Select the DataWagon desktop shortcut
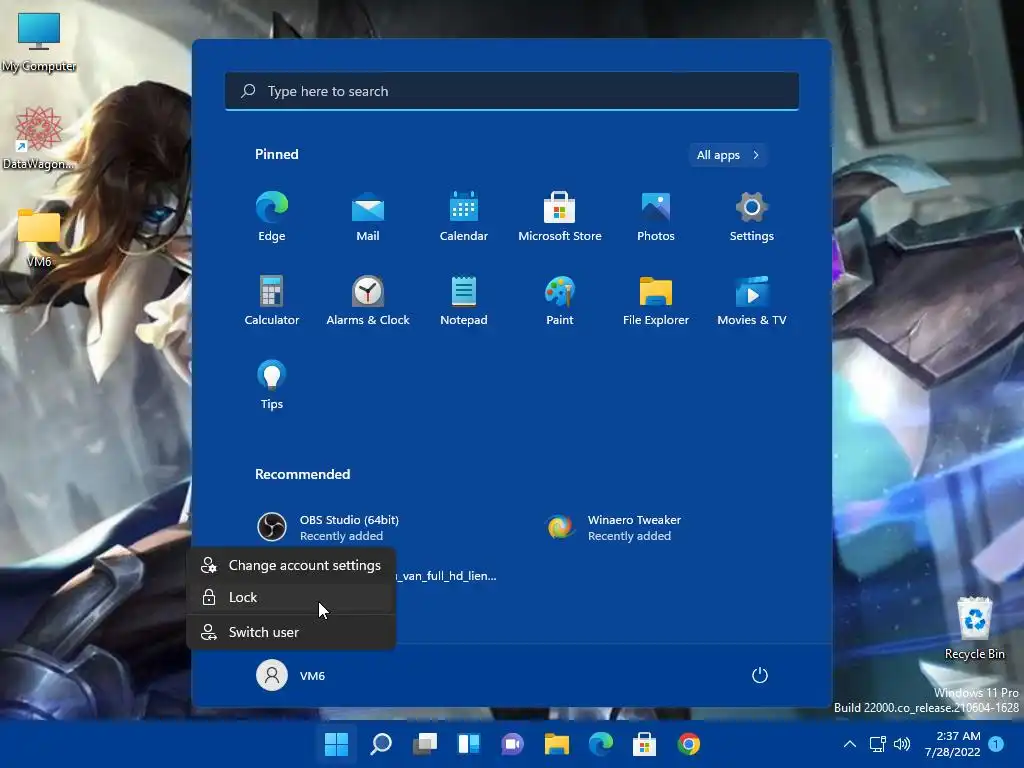 39,138
